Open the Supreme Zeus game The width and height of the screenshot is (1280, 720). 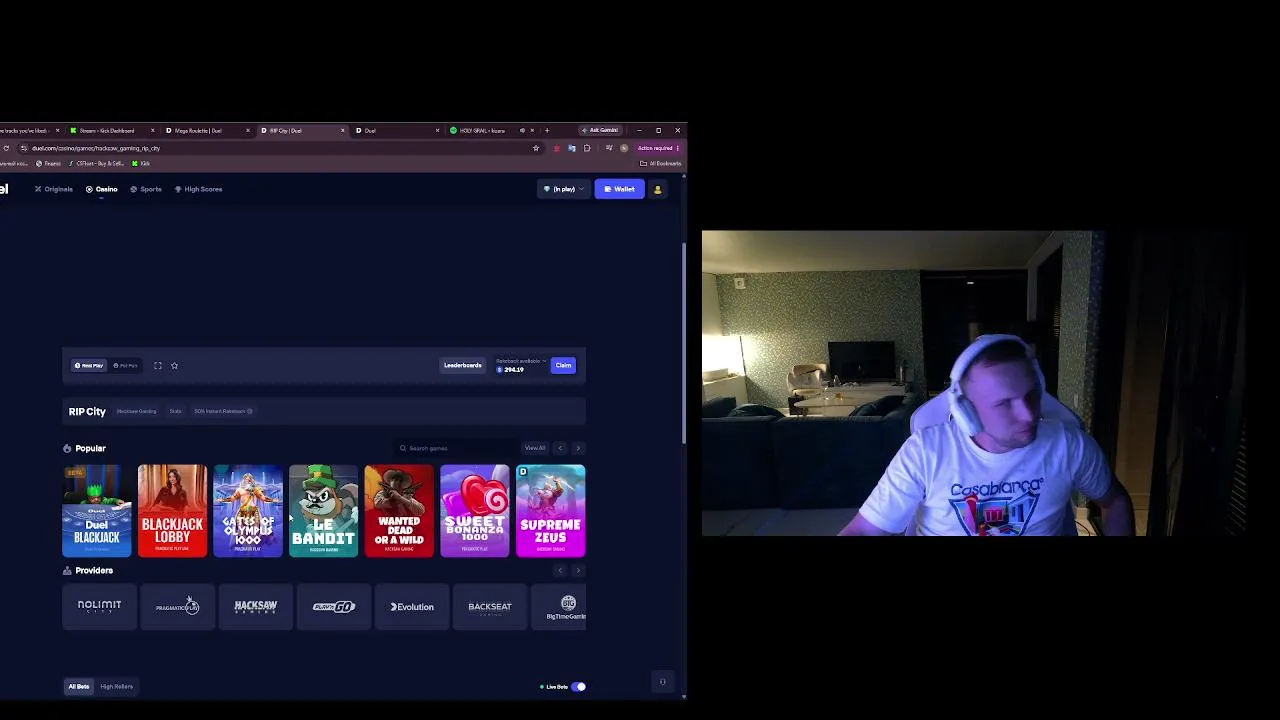pos(551,511)
